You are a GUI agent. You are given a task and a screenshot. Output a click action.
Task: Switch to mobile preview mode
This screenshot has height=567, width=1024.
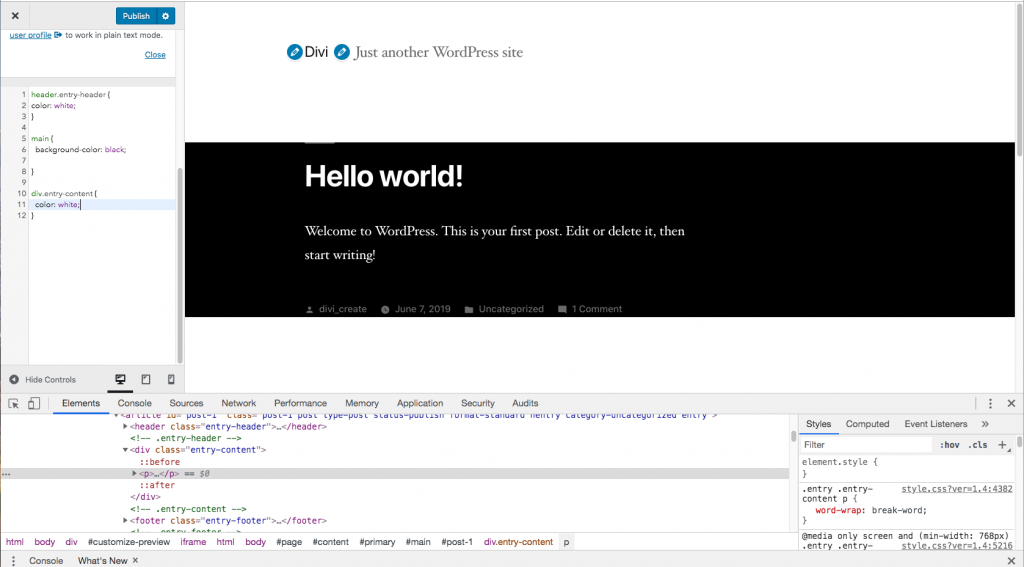pyautogui.click(x=171, y=380)
